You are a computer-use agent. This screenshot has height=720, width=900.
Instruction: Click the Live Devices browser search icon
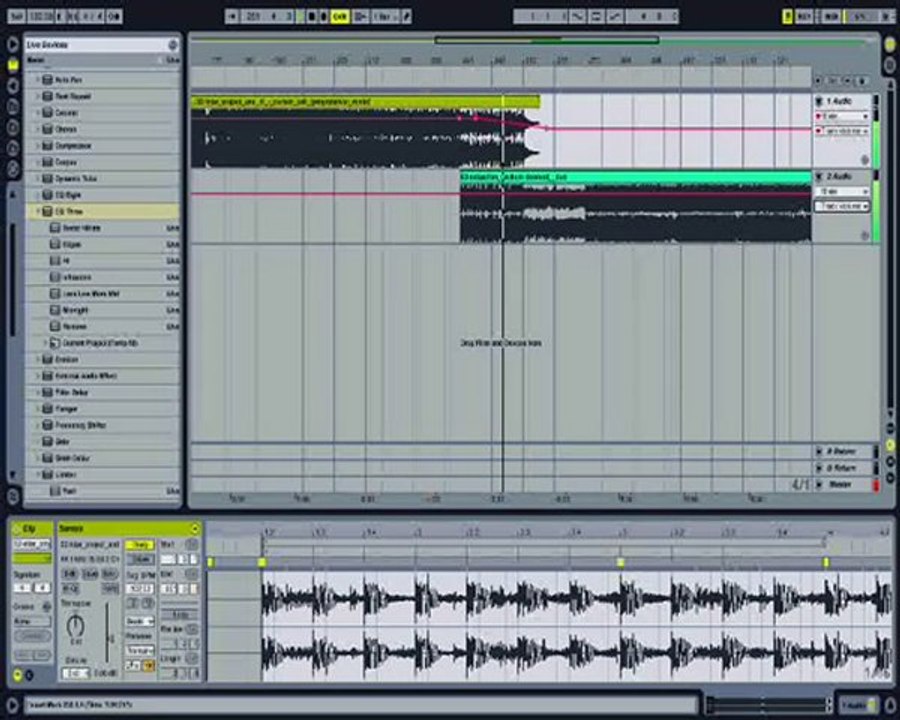(173, 45)
